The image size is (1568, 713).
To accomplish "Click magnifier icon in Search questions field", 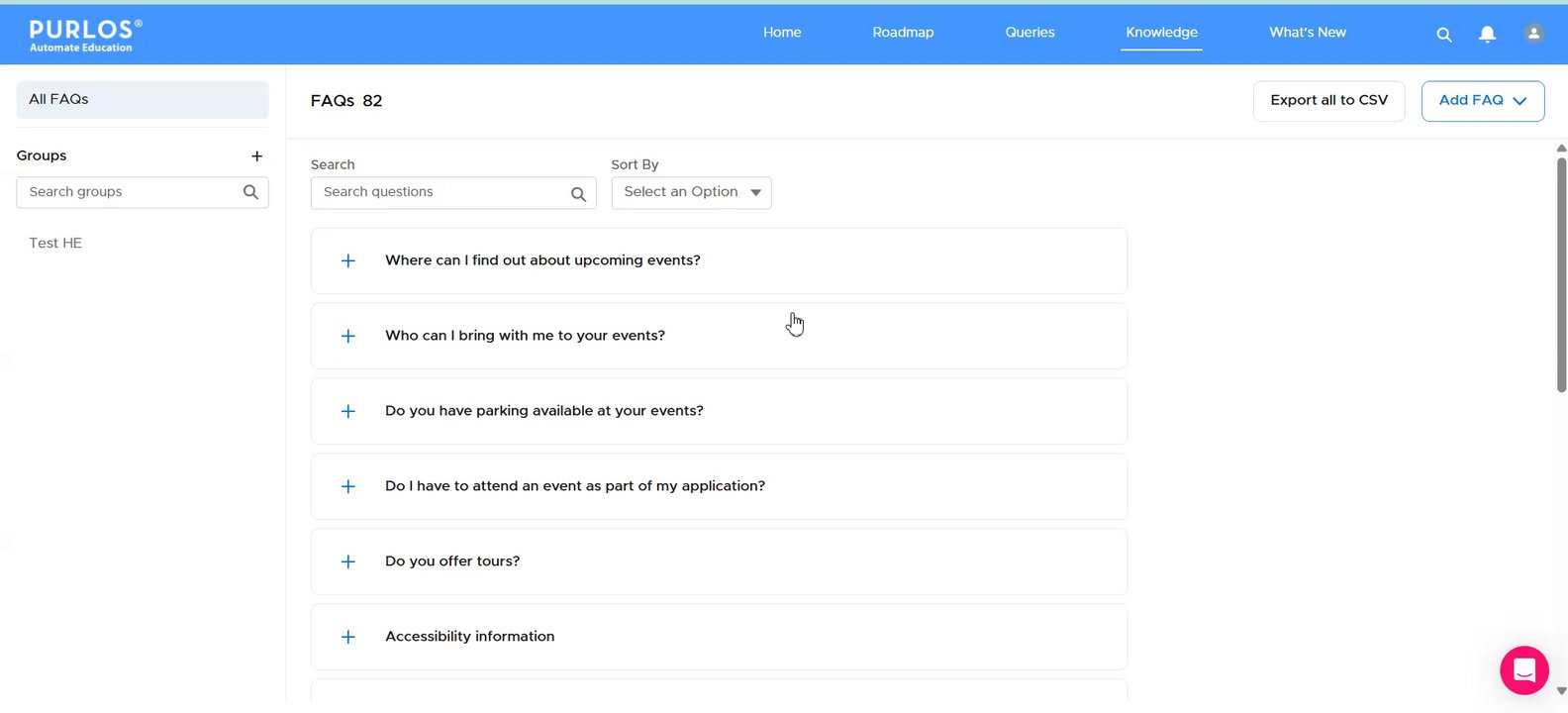I will [x=578, y=194].
